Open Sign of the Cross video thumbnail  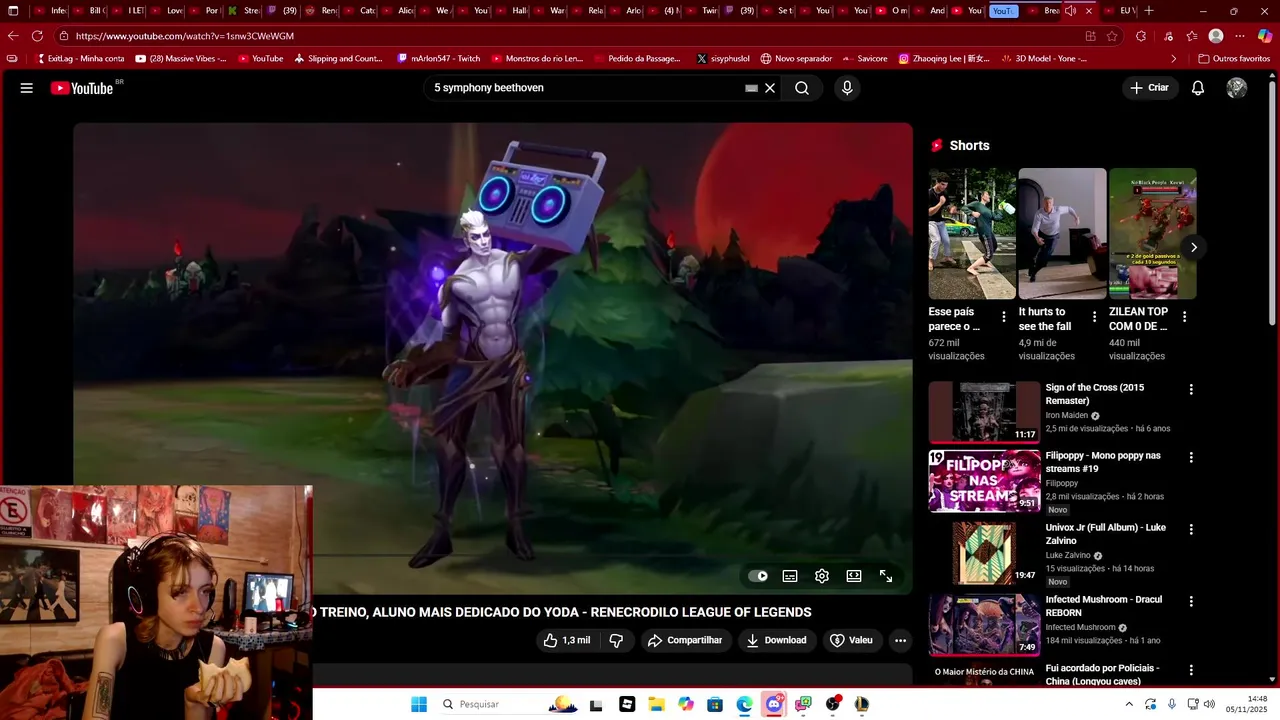tap(984, 412)
